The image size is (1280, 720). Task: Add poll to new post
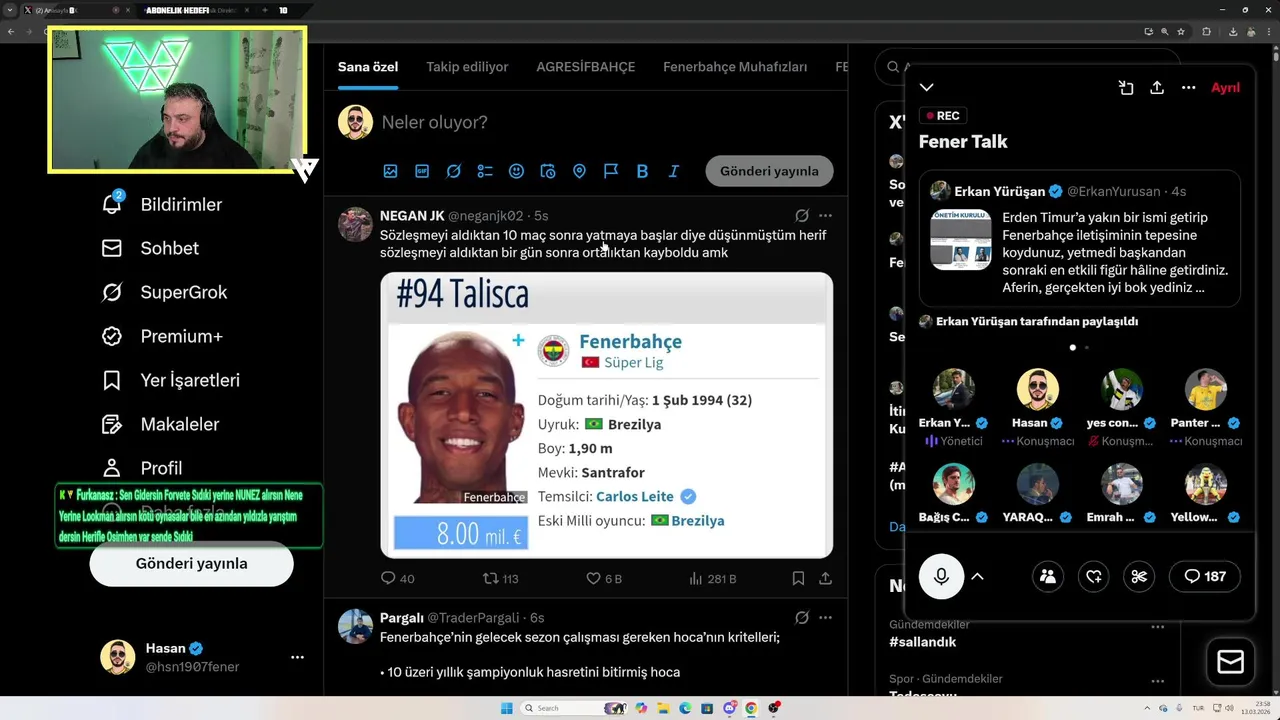(485, 171)
